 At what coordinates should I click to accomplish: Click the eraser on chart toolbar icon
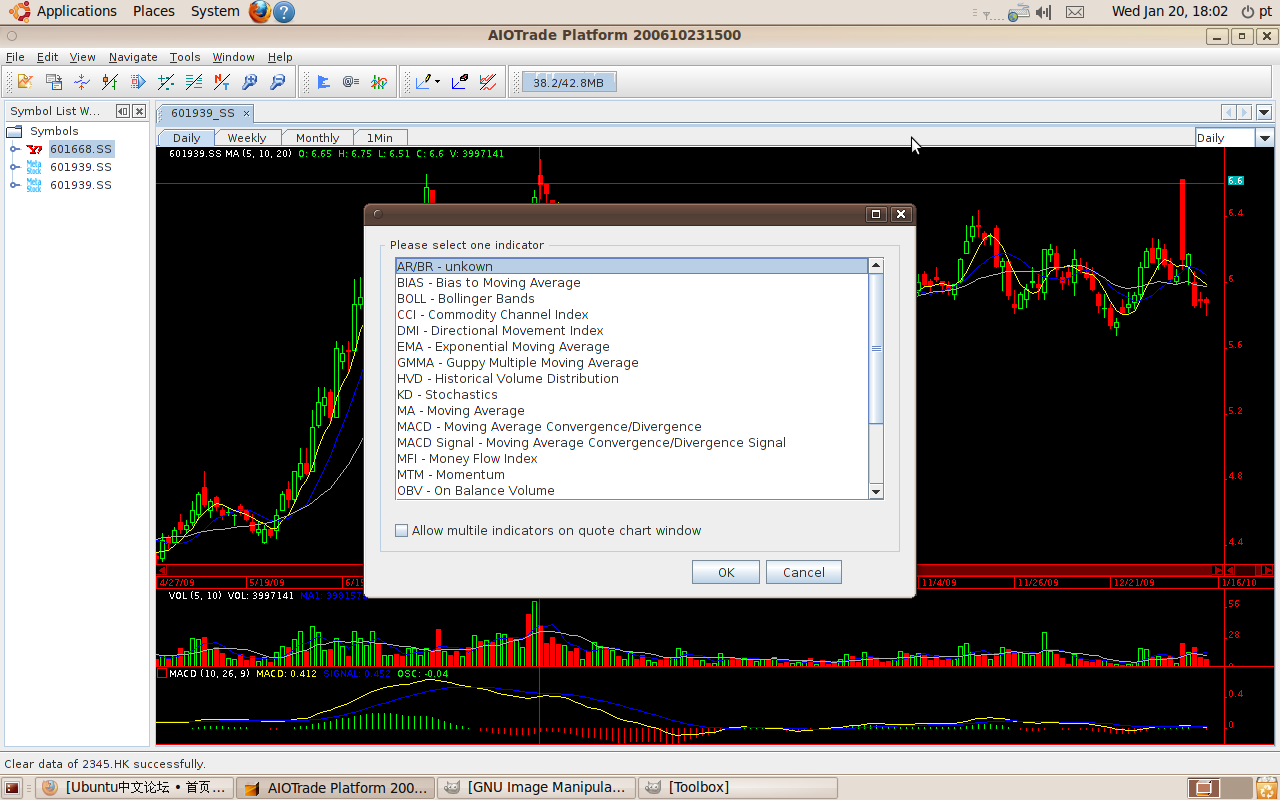(x=460, y=82)
